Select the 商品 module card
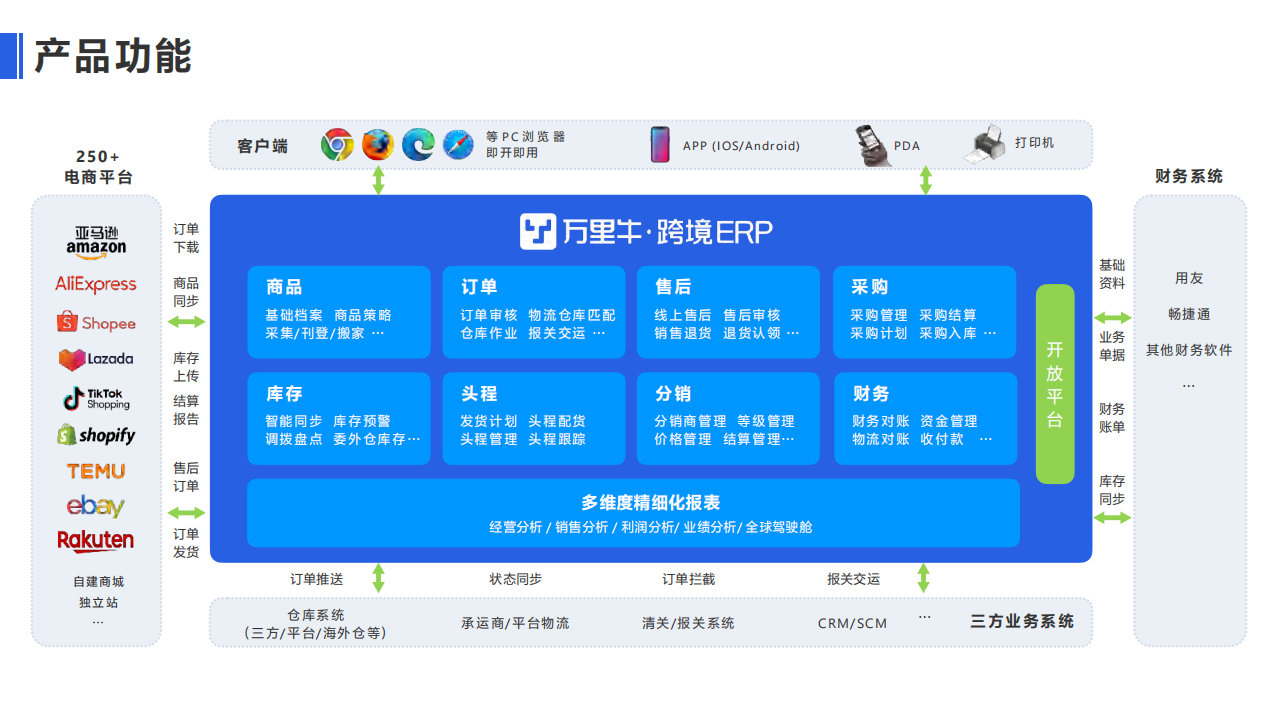Screen dimensions: 1277x717 coord(339,312)
